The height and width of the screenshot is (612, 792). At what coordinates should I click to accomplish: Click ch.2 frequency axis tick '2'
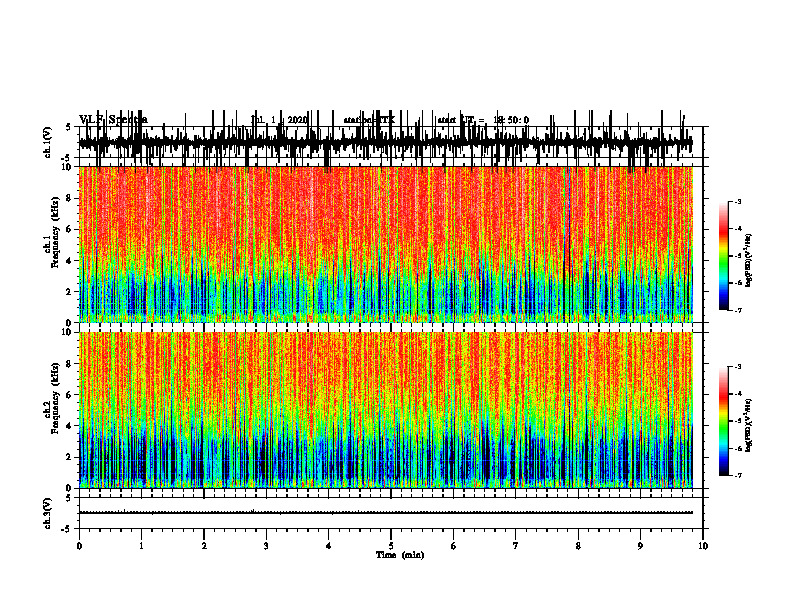[x=69, y=457]
